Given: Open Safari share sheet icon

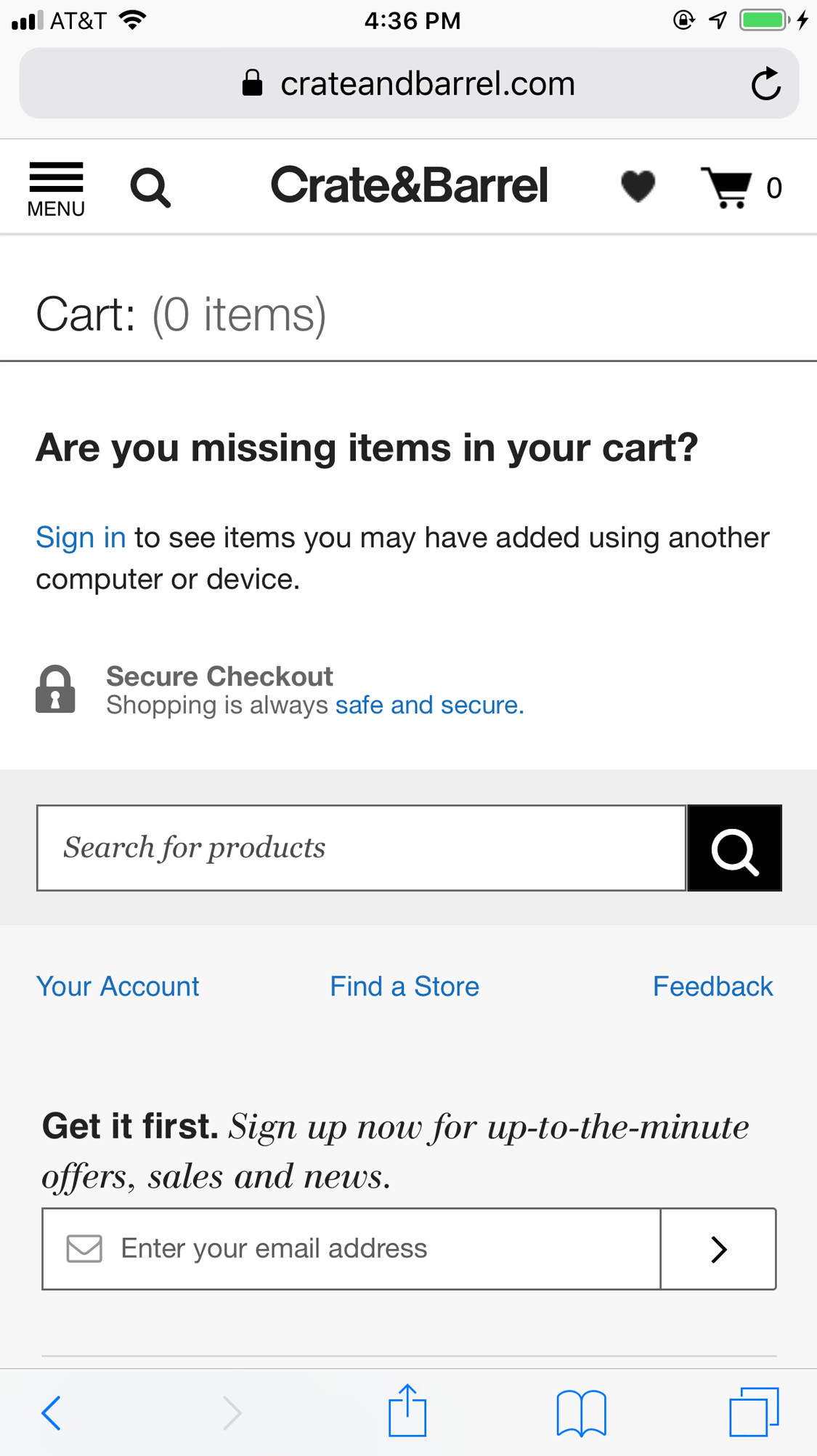Looking at the screenshot, I should (x=407, y=1412).
